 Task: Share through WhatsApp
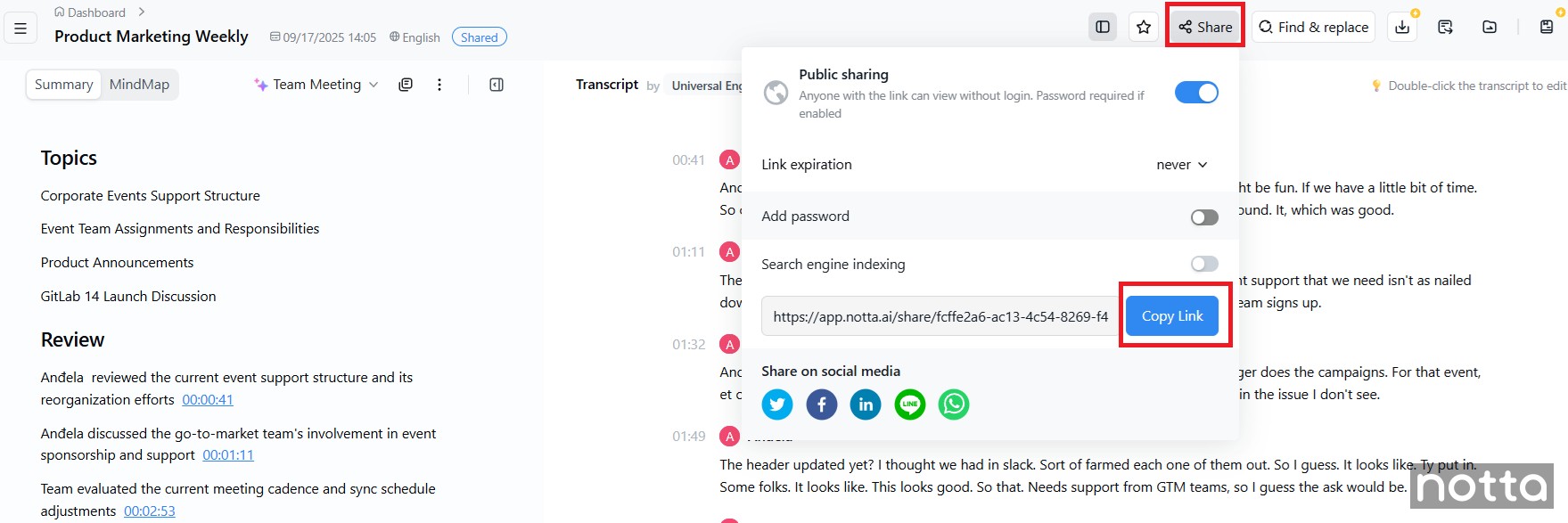coord(954,405)
